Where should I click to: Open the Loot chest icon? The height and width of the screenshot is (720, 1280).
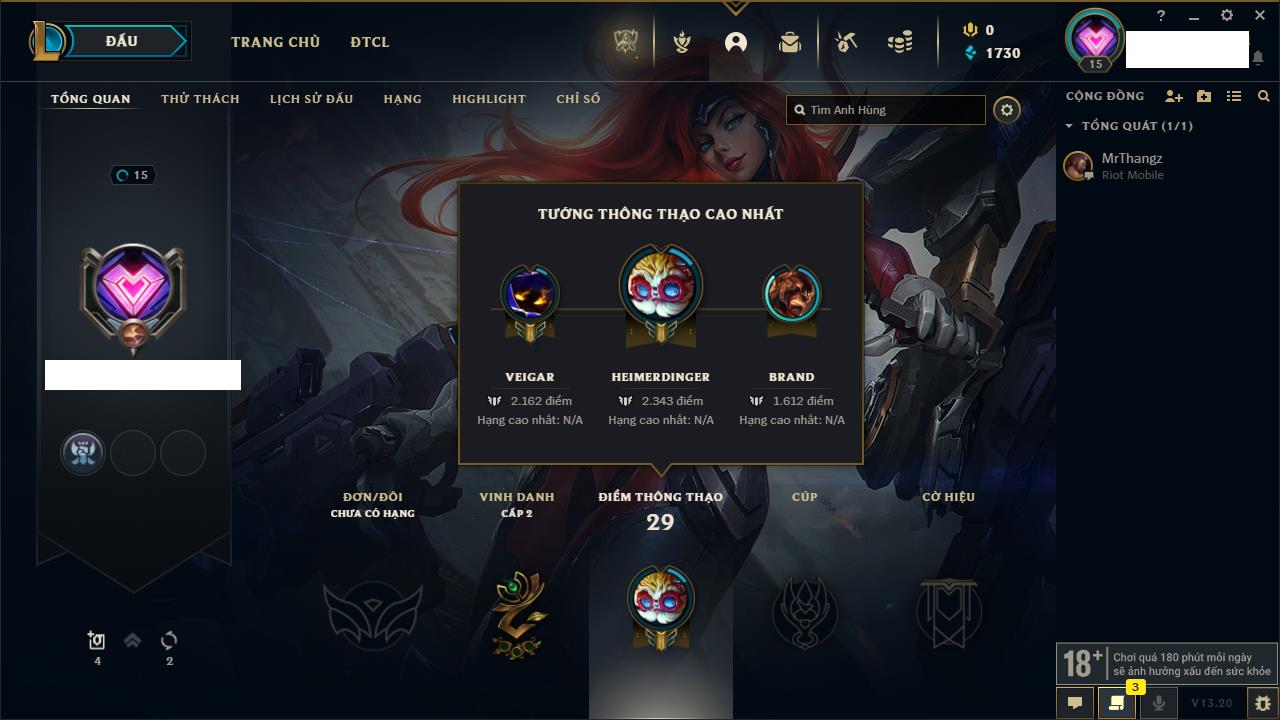[x=846, y=42]
